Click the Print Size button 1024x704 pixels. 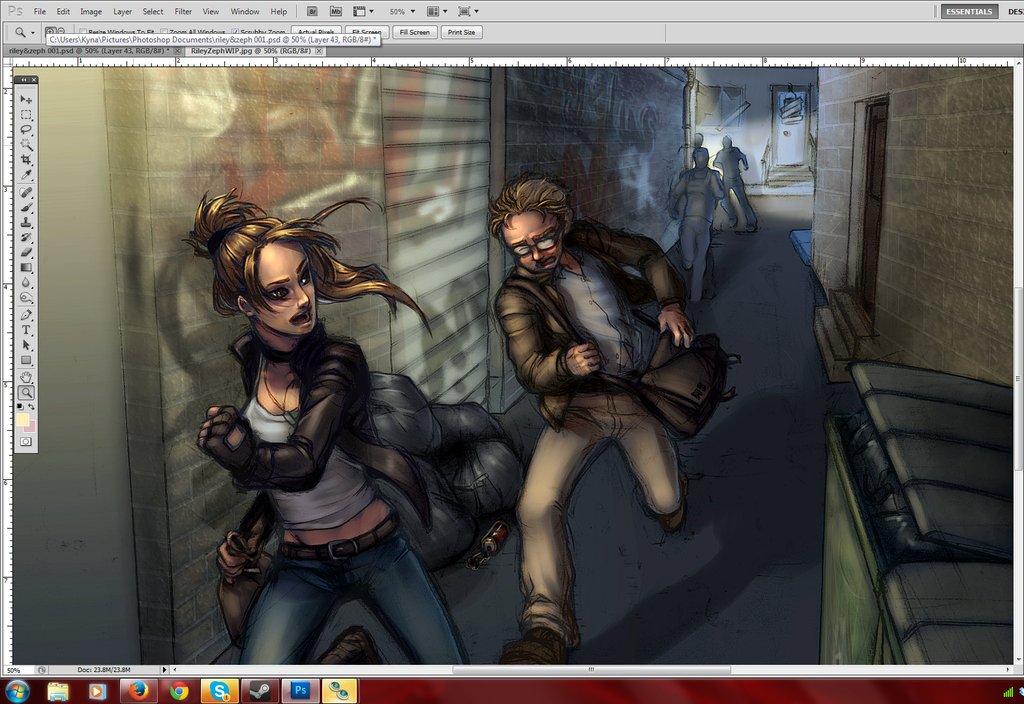click(x=461, y=32)
